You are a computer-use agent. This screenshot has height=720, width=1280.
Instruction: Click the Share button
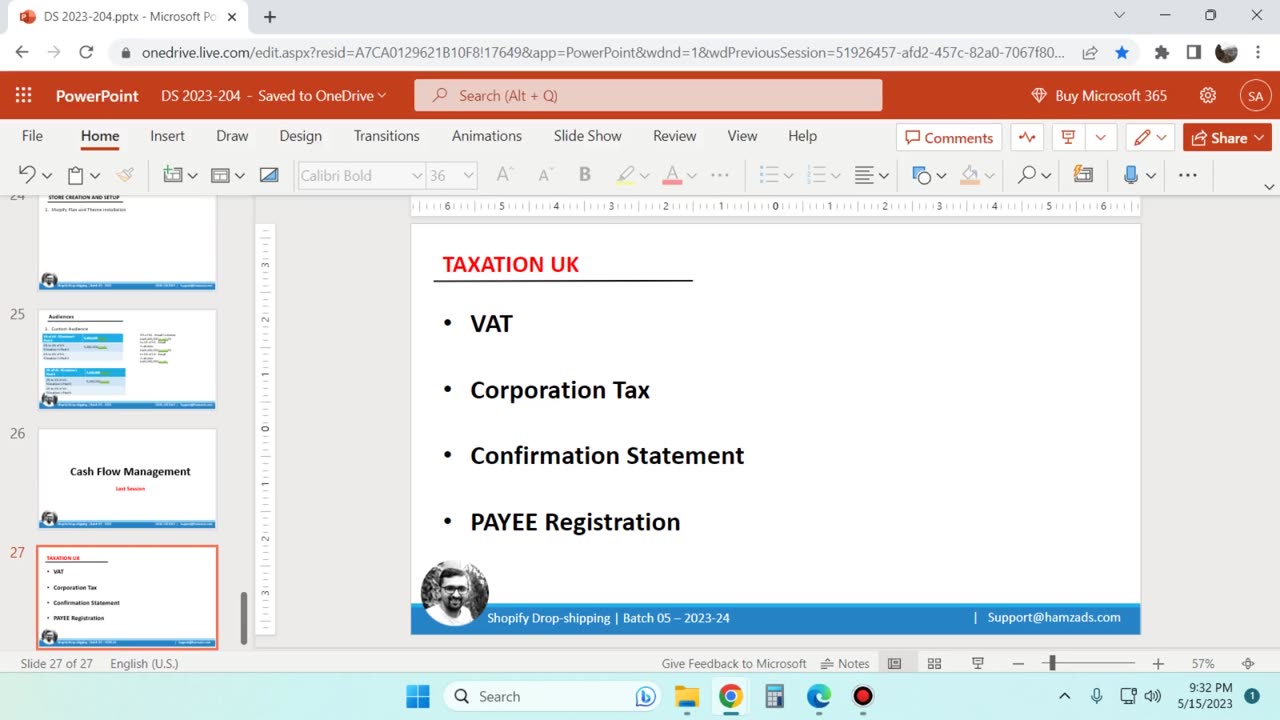coord(1226,137)
